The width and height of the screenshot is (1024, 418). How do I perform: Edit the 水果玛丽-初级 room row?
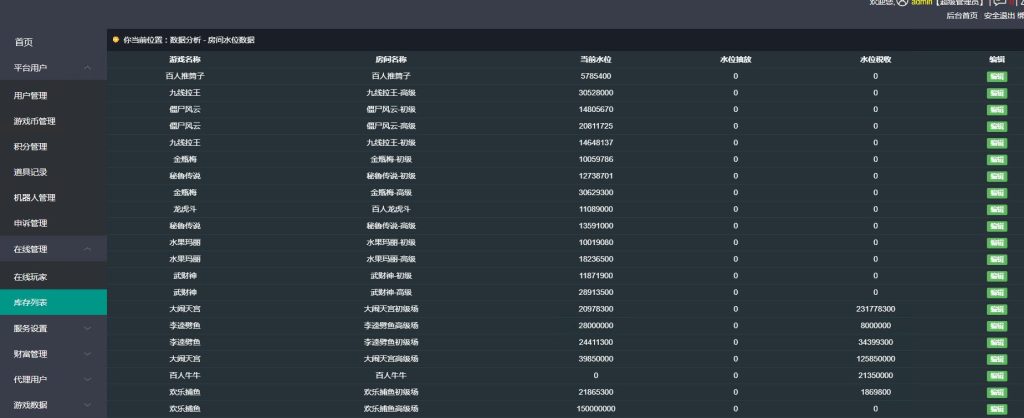(x=997, y=243)
